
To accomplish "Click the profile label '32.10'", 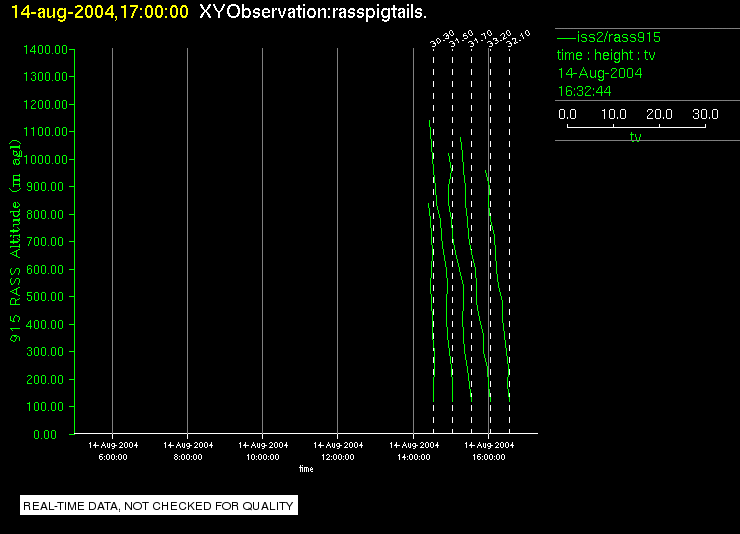I will click(x=518, y=39).
